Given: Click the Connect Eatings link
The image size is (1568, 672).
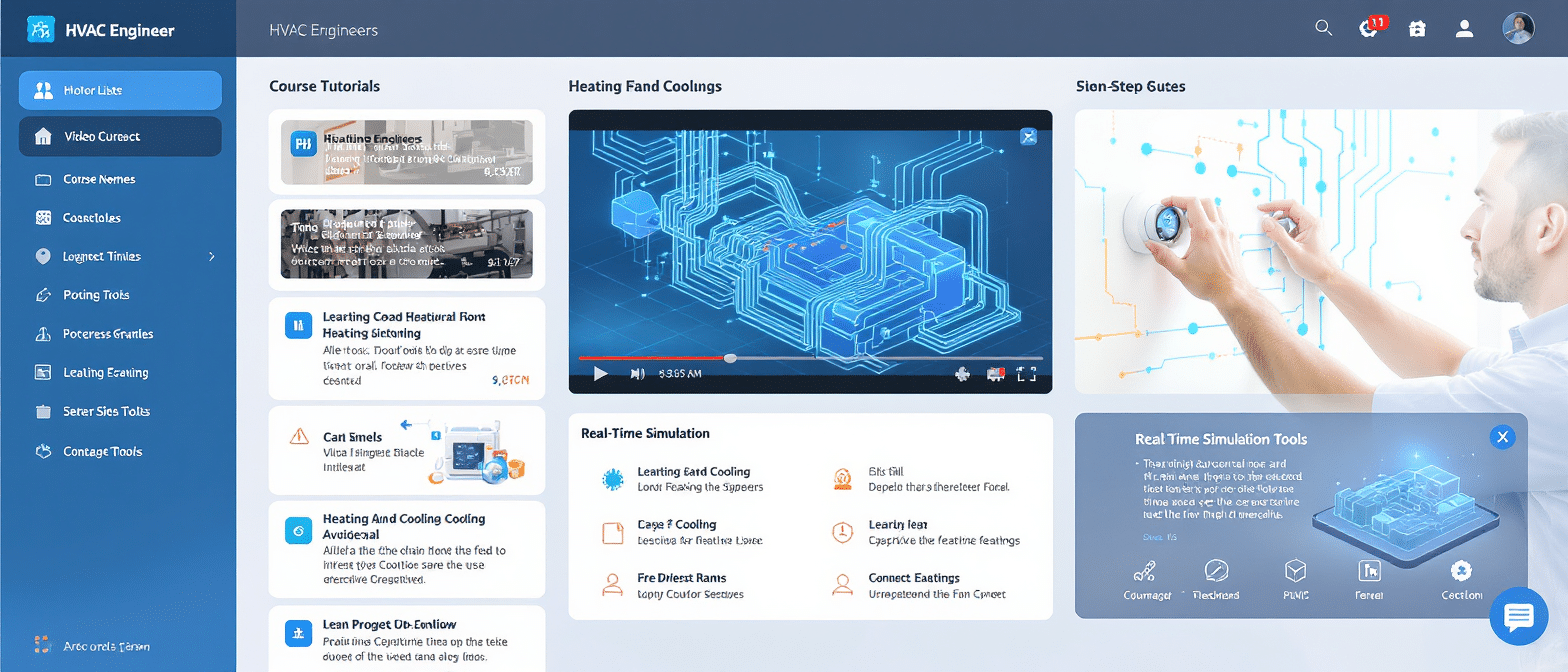Looking at the screenshot, I should (x=914, y=578).
